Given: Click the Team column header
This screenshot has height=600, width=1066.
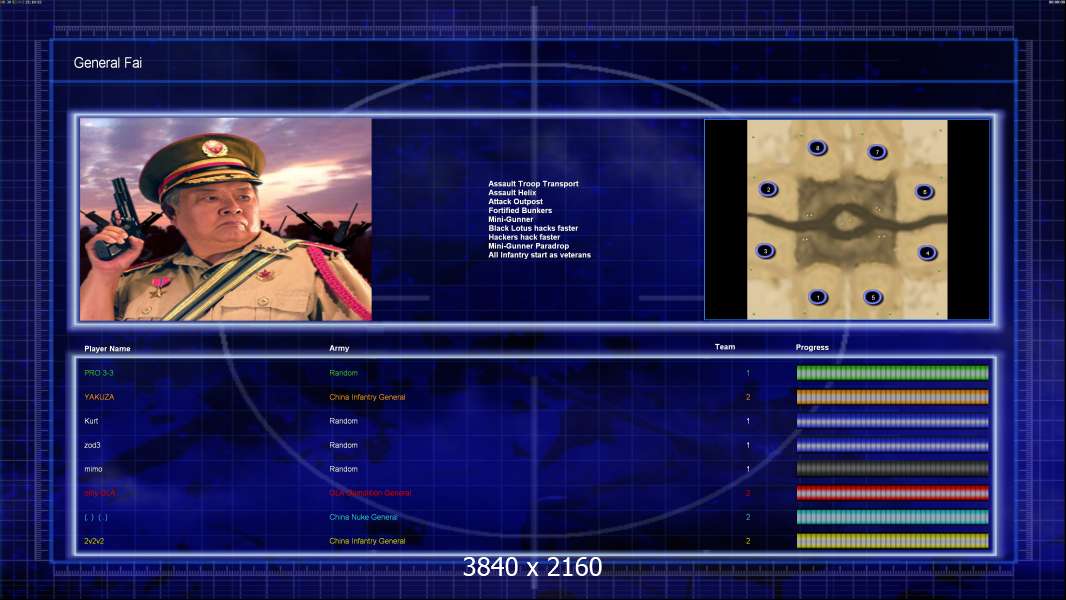Looking at the screenshot, I should [725, 347].
